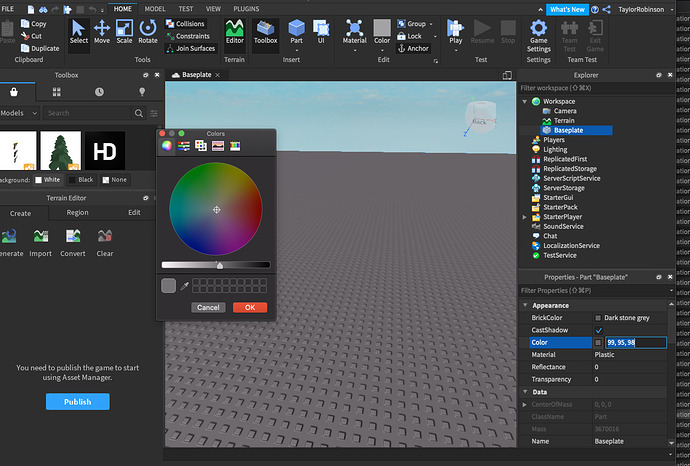Open the Region tab in Terrain Editor
The width and height of the screenshot is (690, 466).
click(77, 213)
